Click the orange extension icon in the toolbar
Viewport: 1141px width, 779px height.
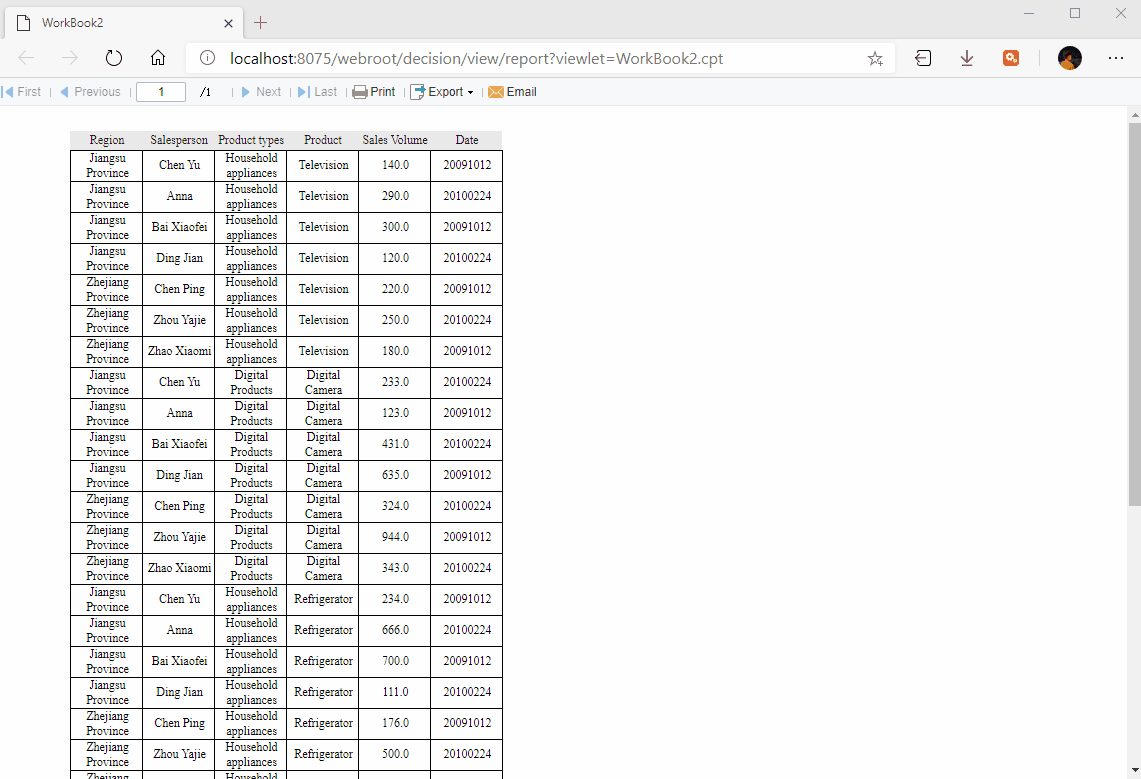point(1011,58)
